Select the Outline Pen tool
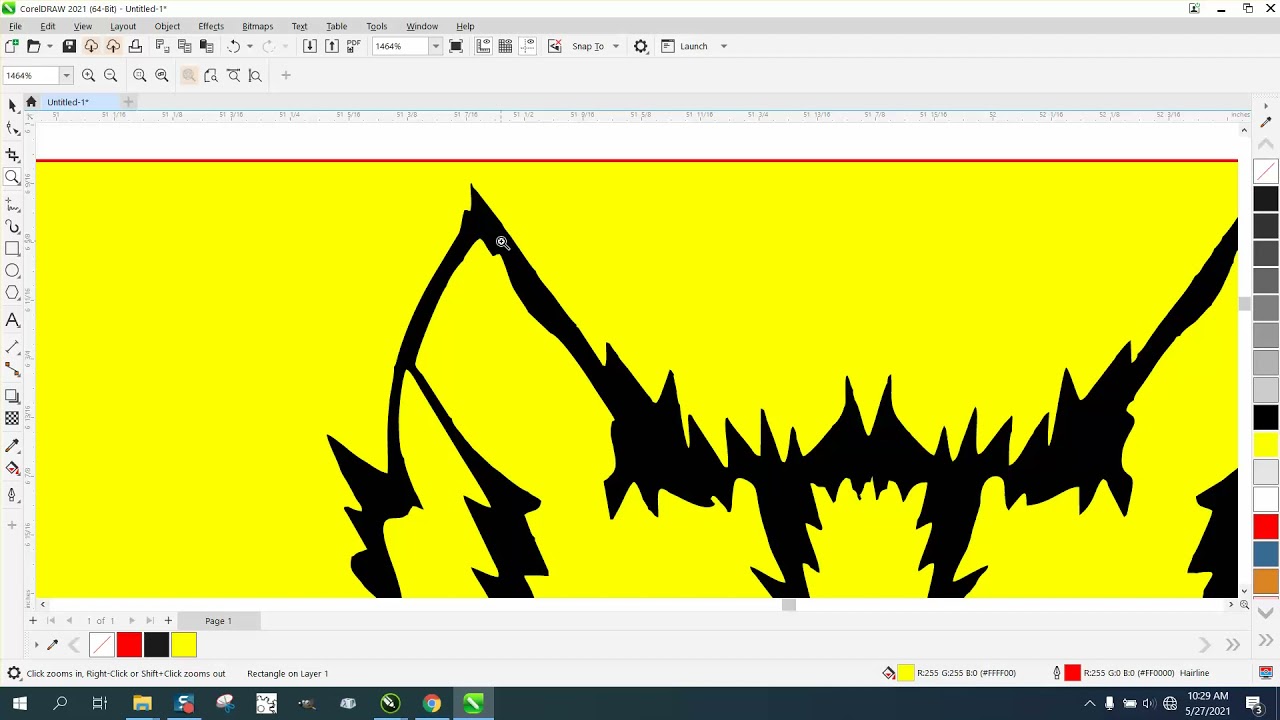 point(12,495)
